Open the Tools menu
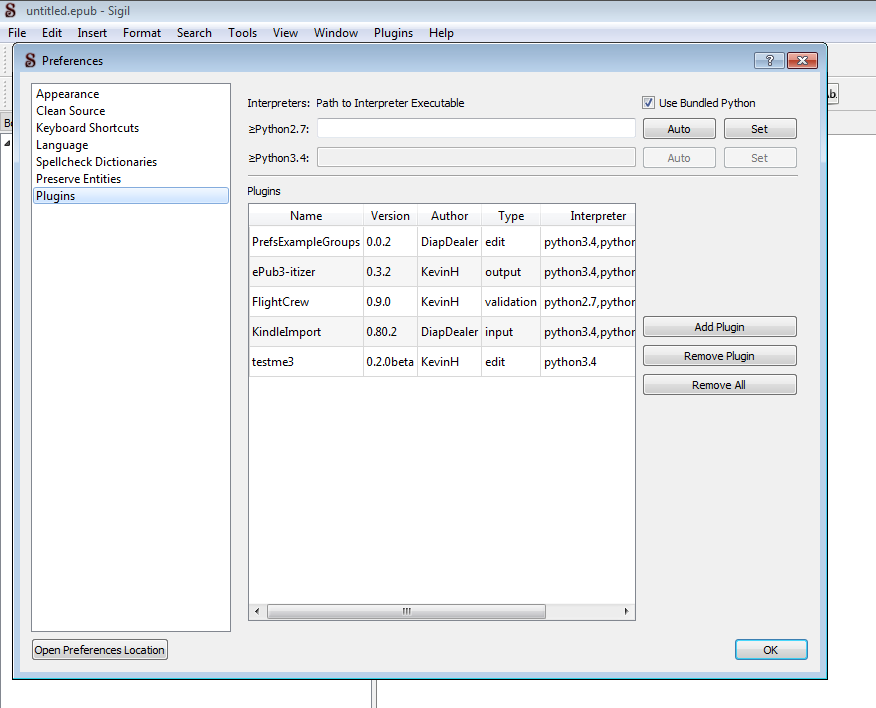 (242, 33)
